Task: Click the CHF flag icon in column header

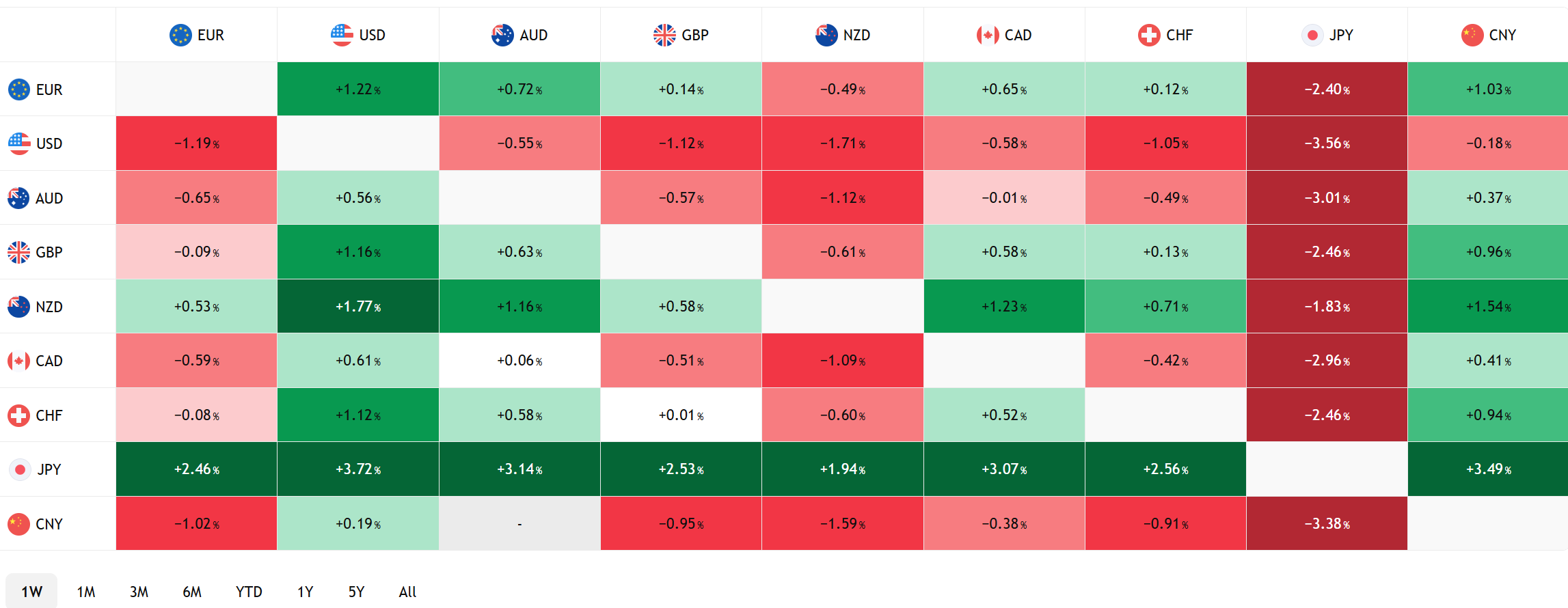Action: tap(1149, 35)
